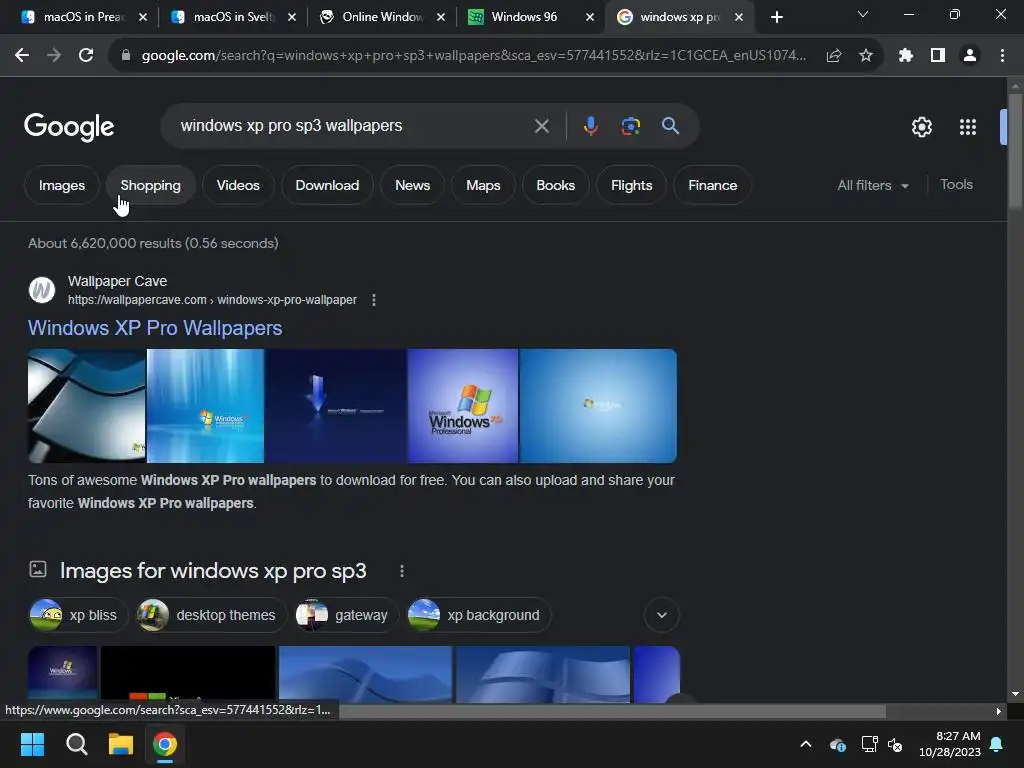Open the clock and date flyout

click(x=950, y=744)
